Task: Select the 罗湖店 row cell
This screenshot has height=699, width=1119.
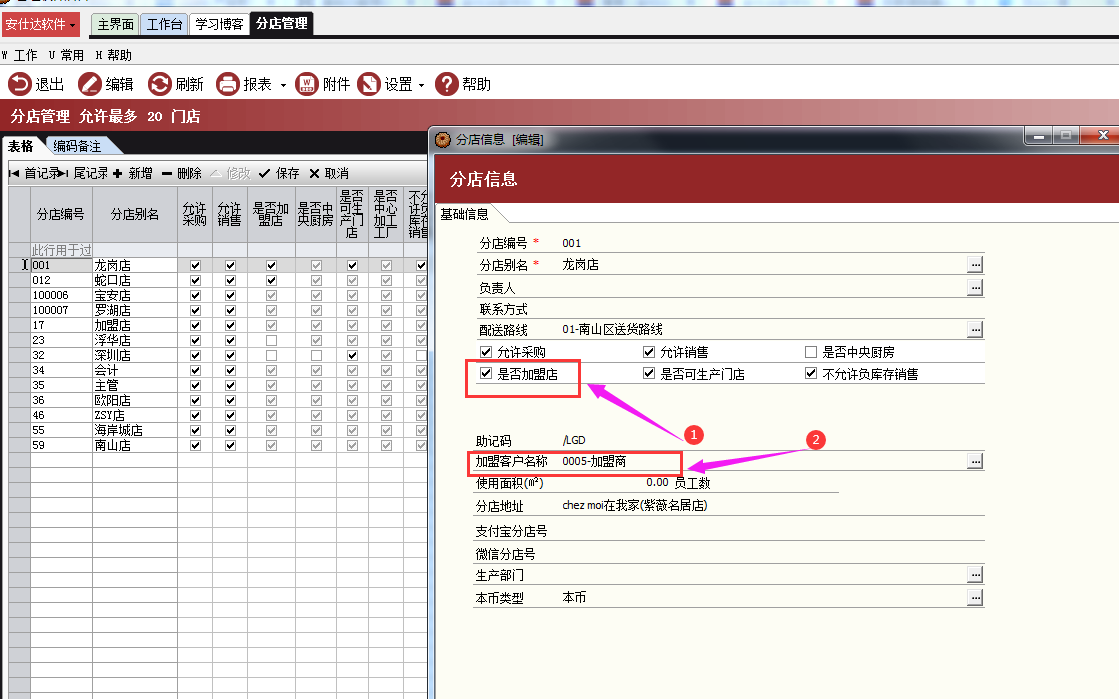Action: (x=135, y=310)
